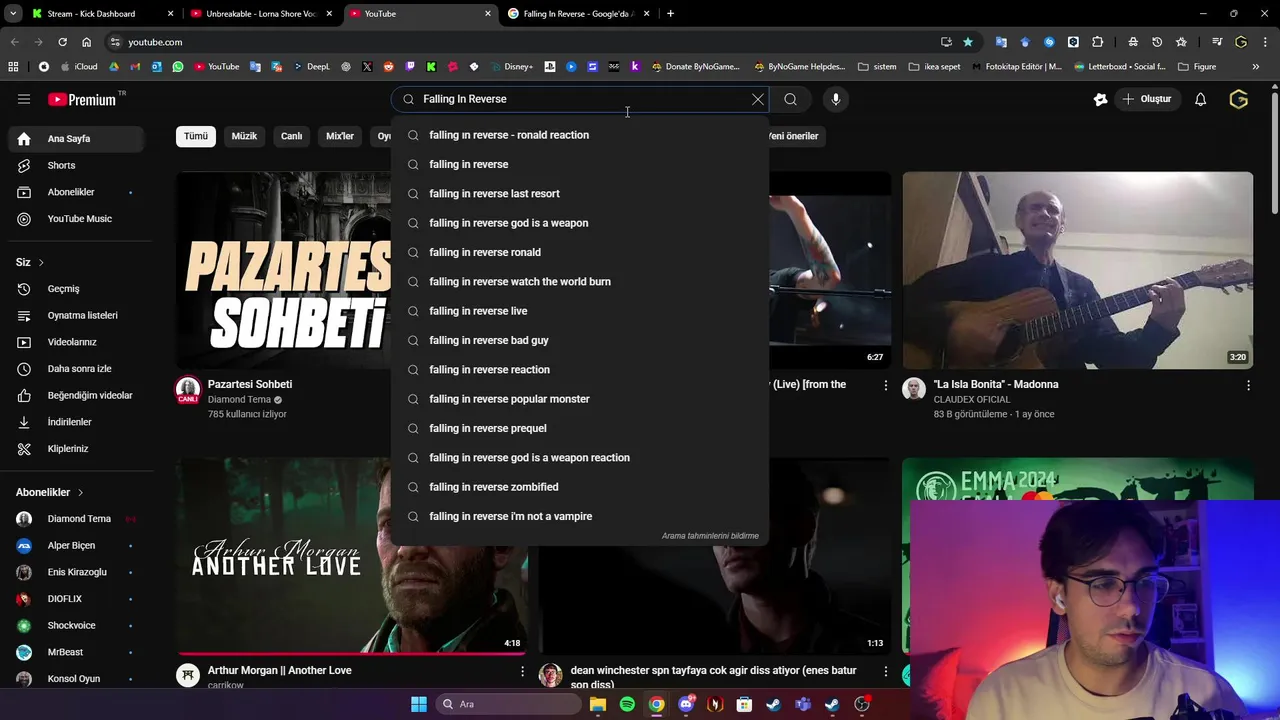Select the Mix'ler filter chip
Viewport: 1280px width, 720px height.
(340, 136)
